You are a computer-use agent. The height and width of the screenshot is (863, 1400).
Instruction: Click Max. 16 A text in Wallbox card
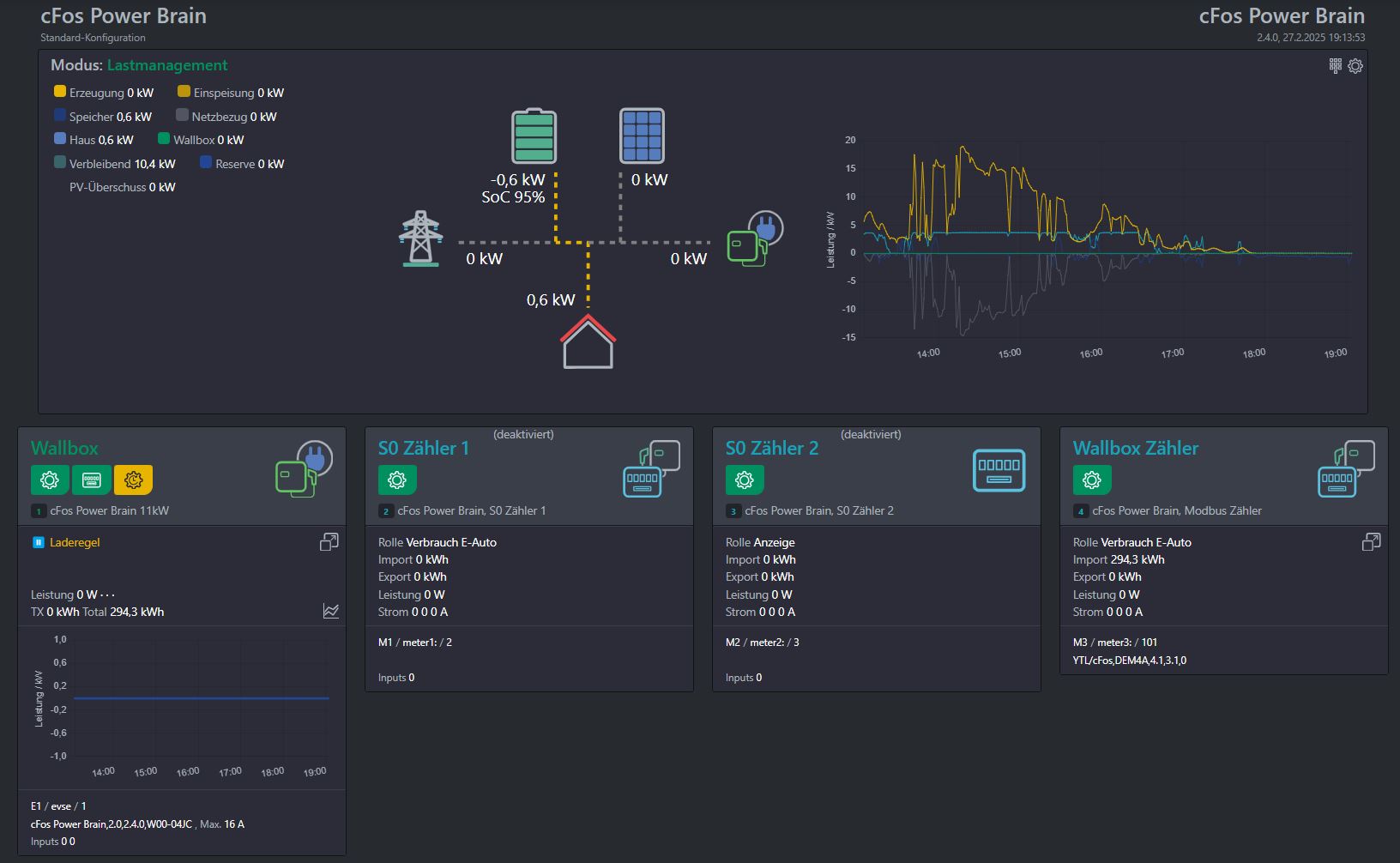click(222, 824)
